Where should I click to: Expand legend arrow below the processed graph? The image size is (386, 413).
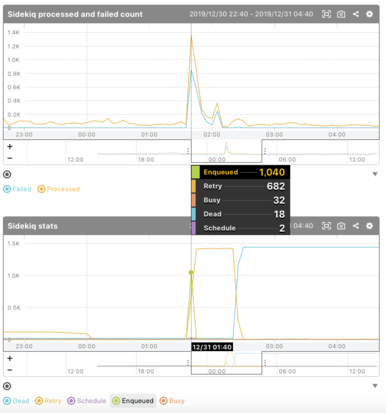(x=375, y=174)
